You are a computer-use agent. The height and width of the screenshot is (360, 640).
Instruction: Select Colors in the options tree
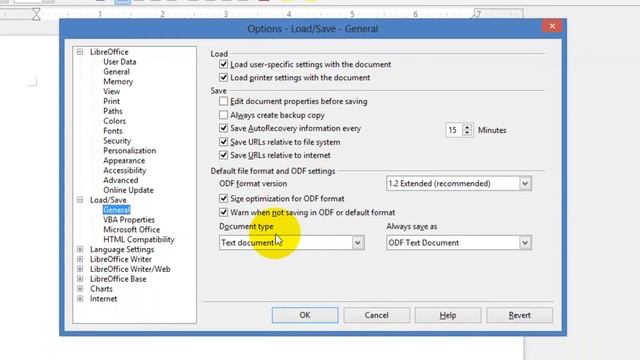[x=114, y=121]
